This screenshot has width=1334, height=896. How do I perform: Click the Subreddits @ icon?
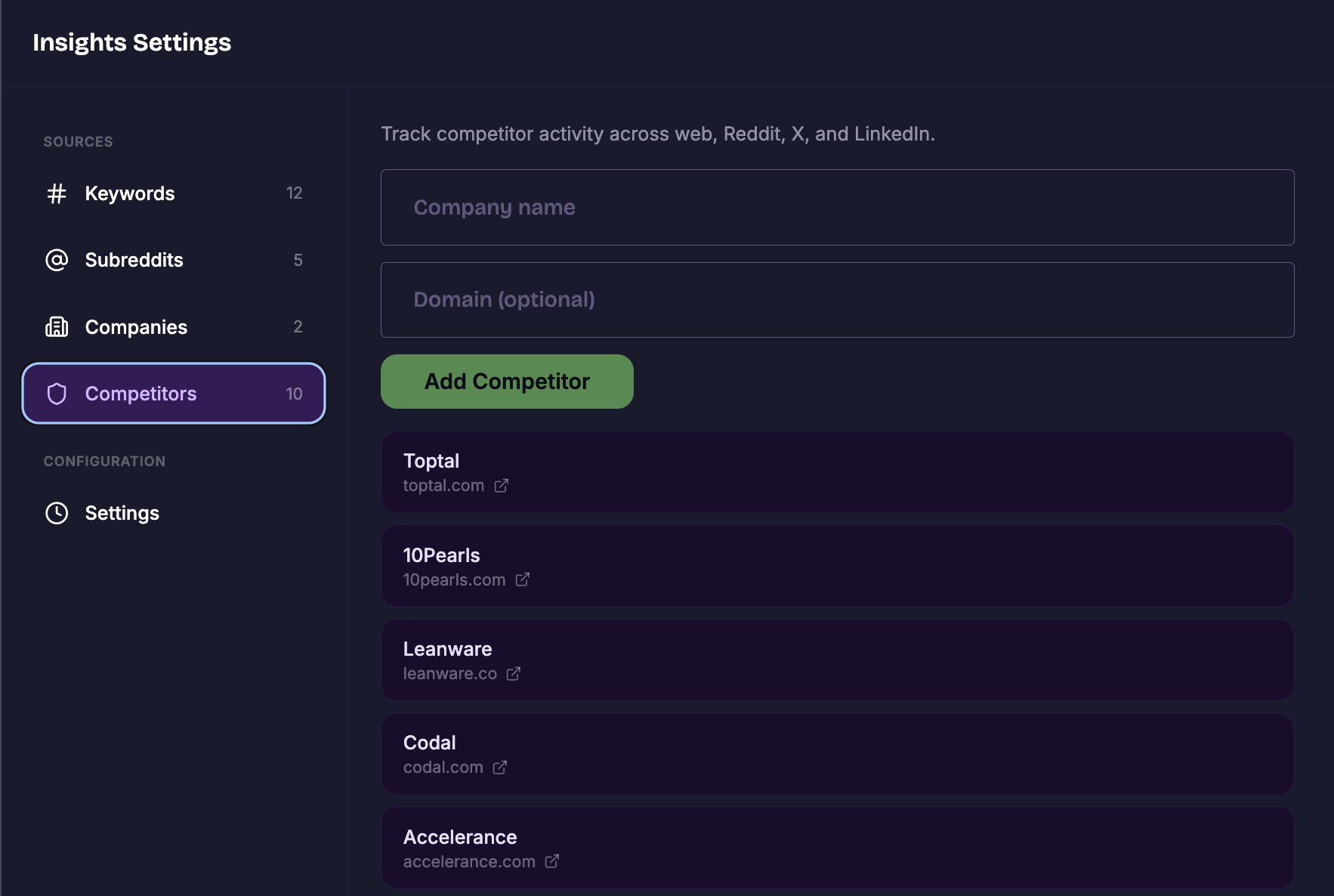(x=56, y=260)
